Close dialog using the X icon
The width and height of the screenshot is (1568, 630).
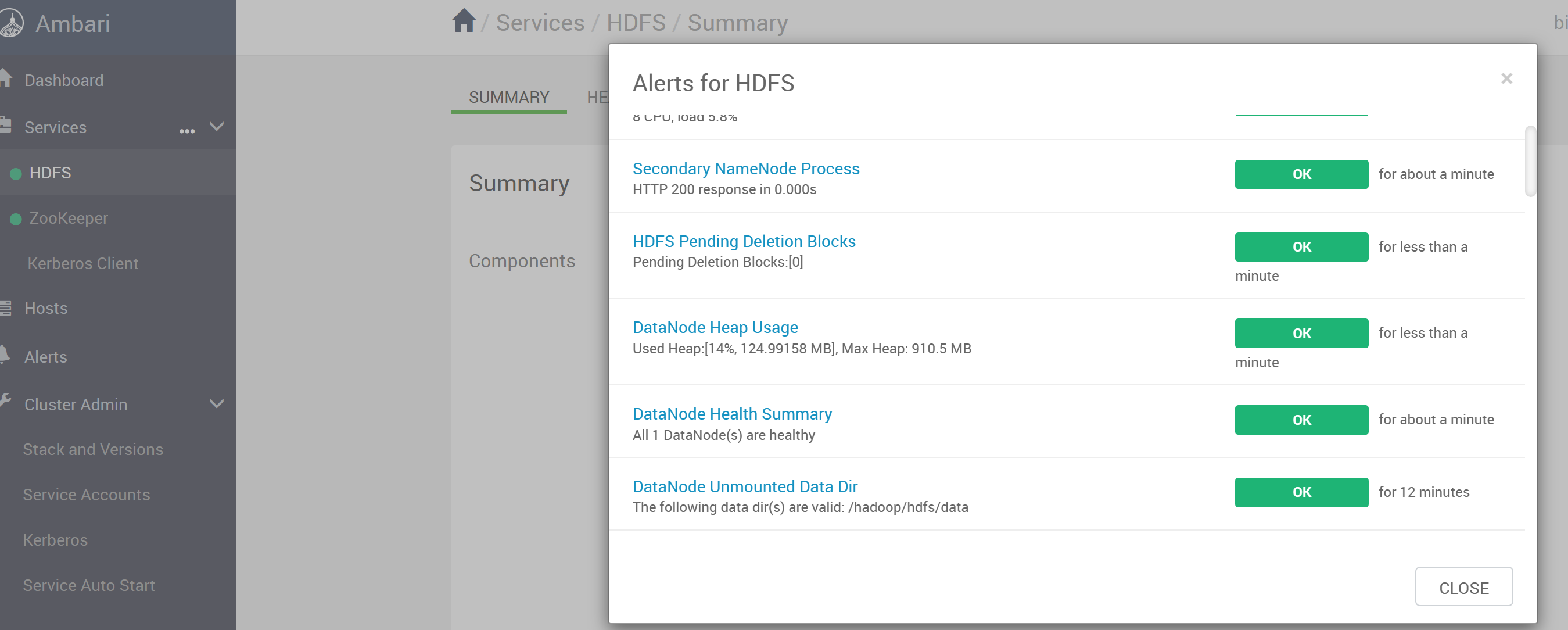[1506, 78]
